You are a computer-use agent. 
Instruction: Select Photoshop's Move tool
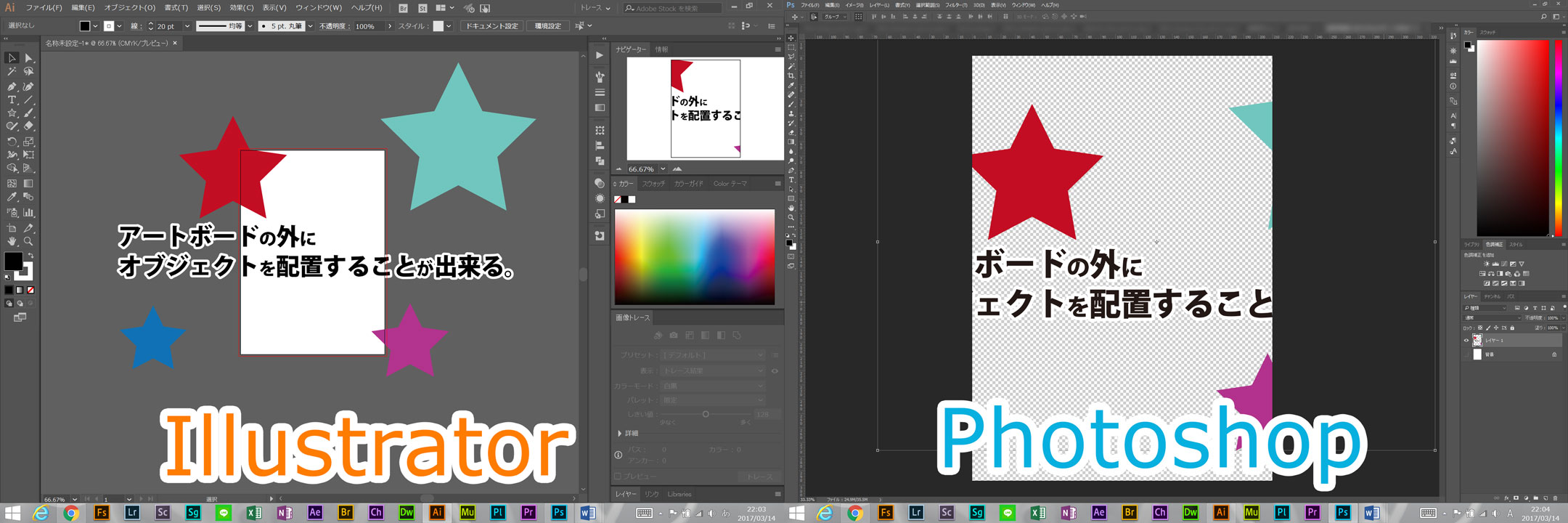pyautogui.click(x=791, y=38)
